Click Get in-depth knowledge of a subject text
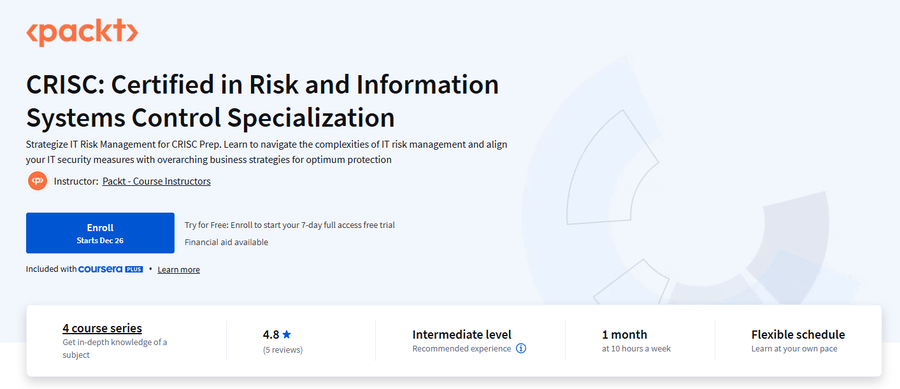 click(x=115, y=348)
